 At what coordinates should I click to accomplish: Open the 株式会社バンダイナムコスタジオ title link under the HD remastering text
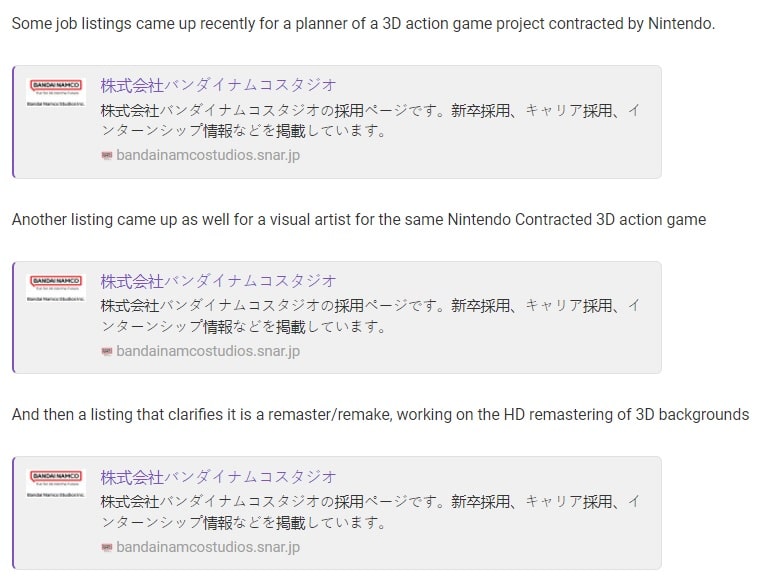tap(218, 477)
